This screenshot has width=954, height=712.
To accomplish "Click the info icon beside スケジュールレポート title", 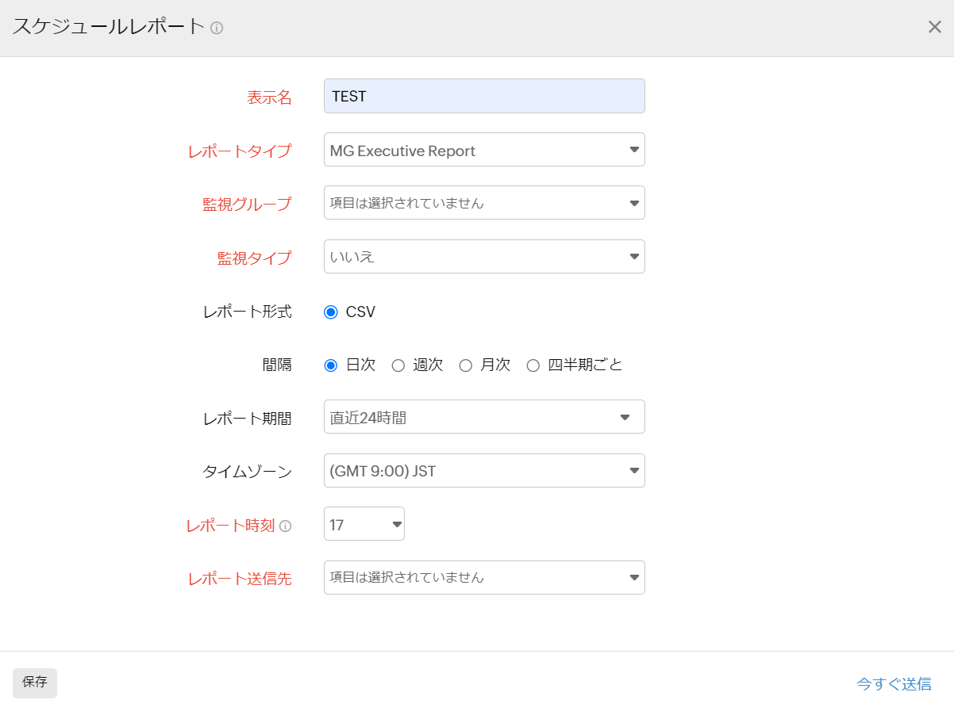I will [217, 28].
